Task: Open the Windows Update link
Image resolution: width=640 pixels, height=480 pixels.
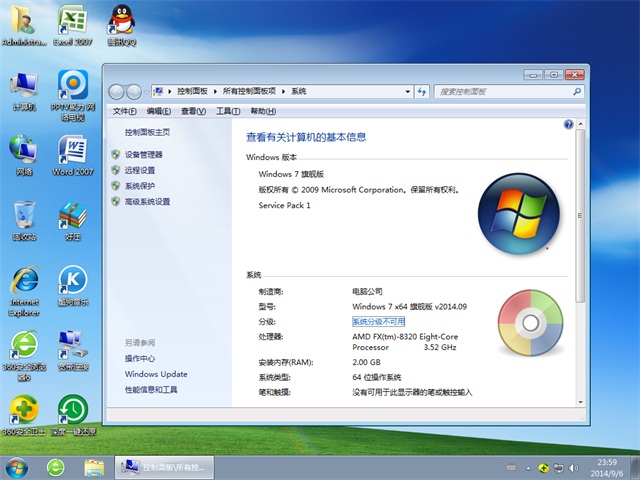Action: pos(156,374)
